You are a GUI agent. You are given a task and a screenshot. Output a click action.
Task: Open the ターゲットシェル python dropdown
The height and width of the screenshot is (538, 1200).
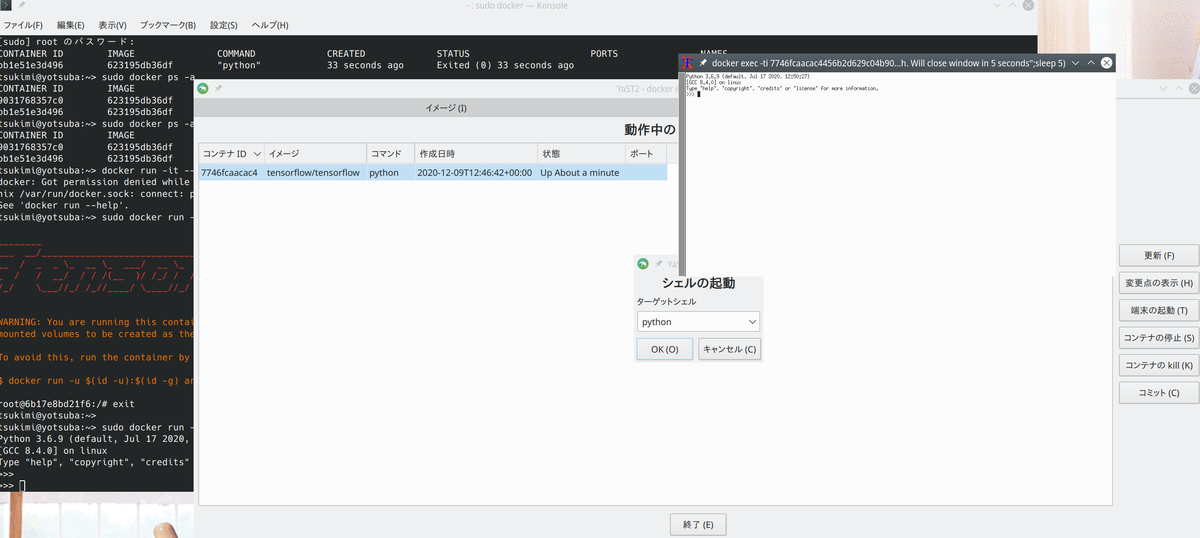click(698, 322)
